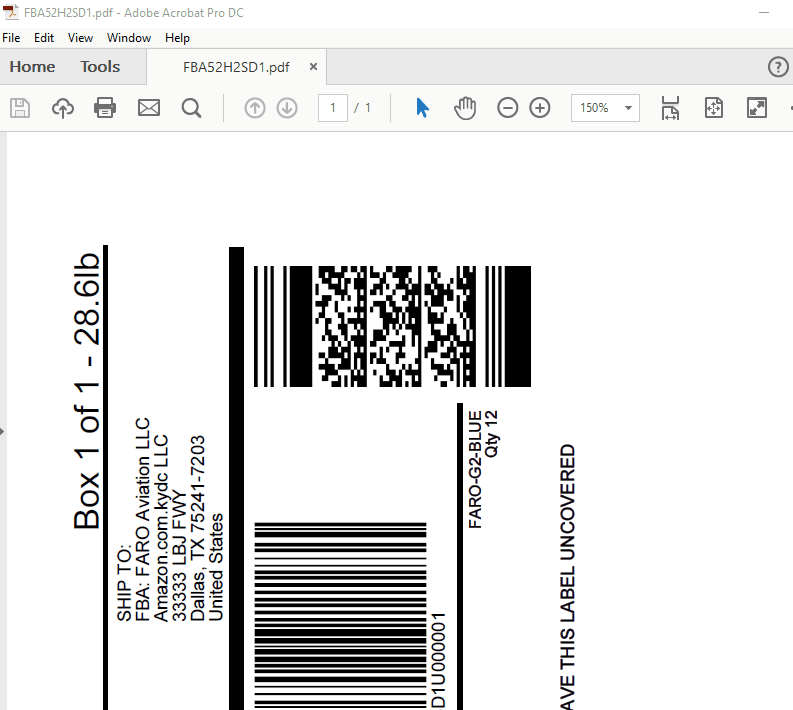Click the Fit one full page icon

click(714, 108)
